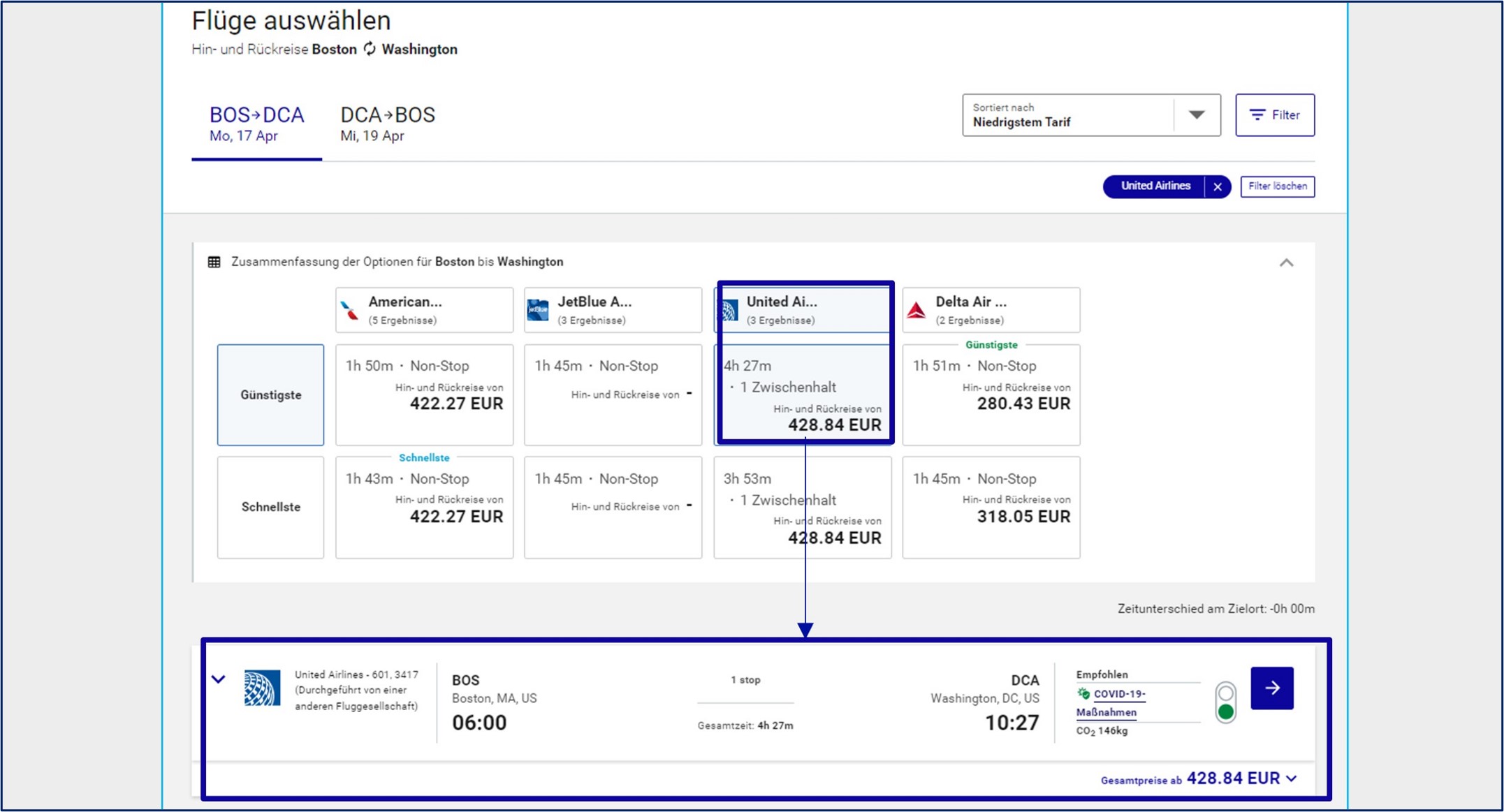Expand United flight details chevron

(219, 679)
